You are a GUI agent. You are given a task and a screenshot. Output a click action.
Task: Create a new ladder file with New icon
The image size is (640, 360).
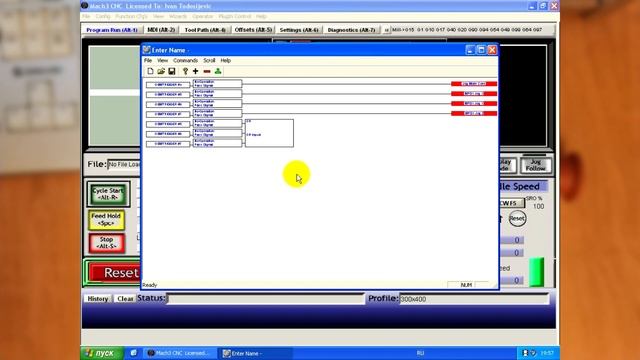coord(150,71)
